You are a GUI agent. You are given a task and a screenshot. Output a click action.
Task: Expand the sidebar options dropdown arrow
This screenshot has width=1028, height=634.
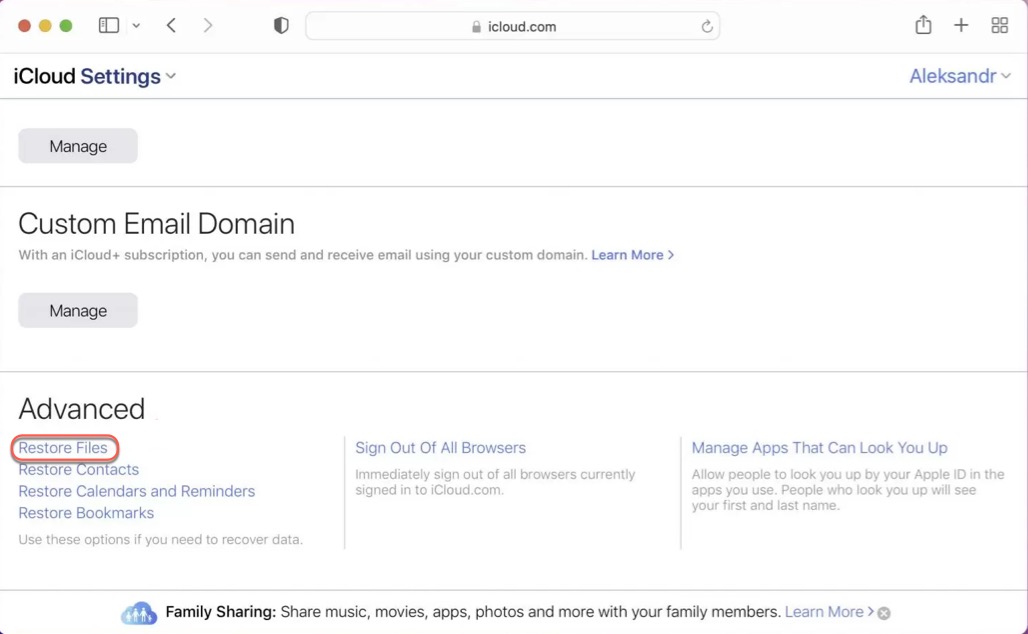pyautogui.click(x=136, y=26)
